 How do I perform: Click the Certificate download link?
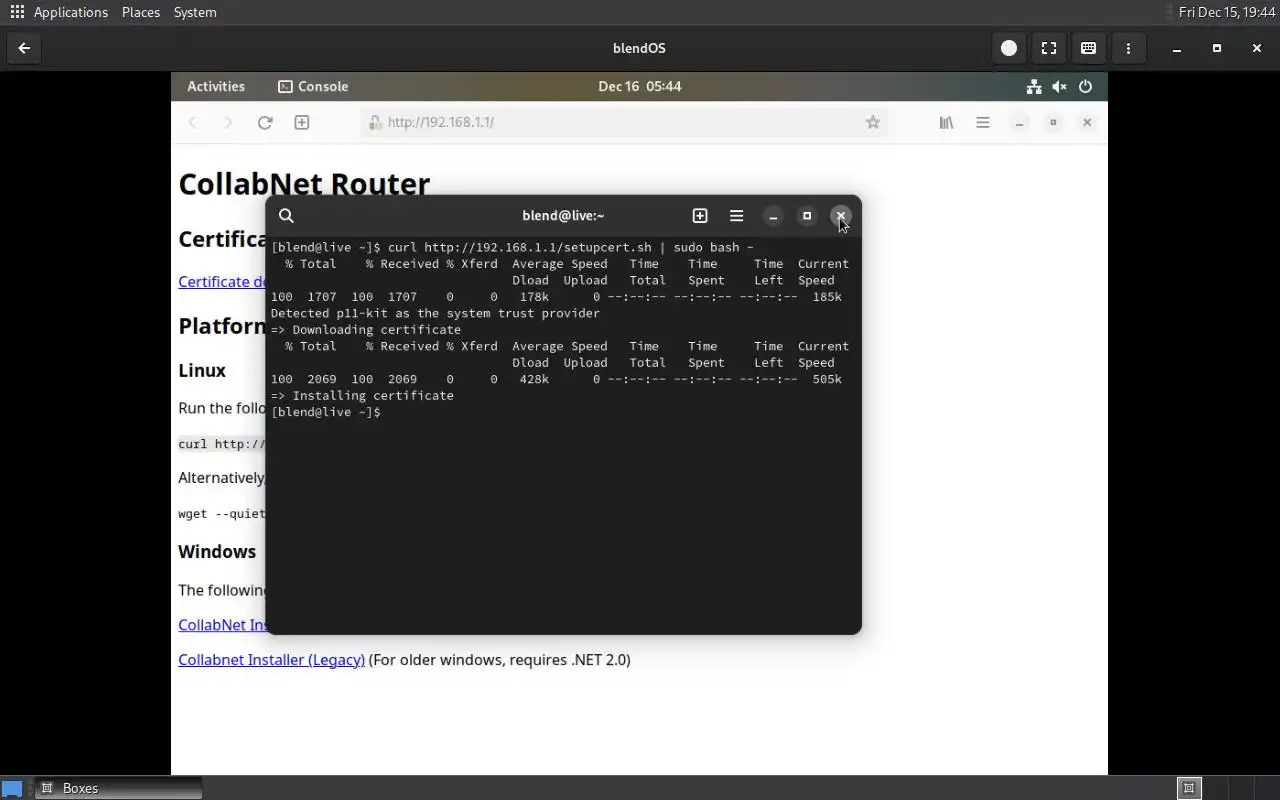[221, 282]
